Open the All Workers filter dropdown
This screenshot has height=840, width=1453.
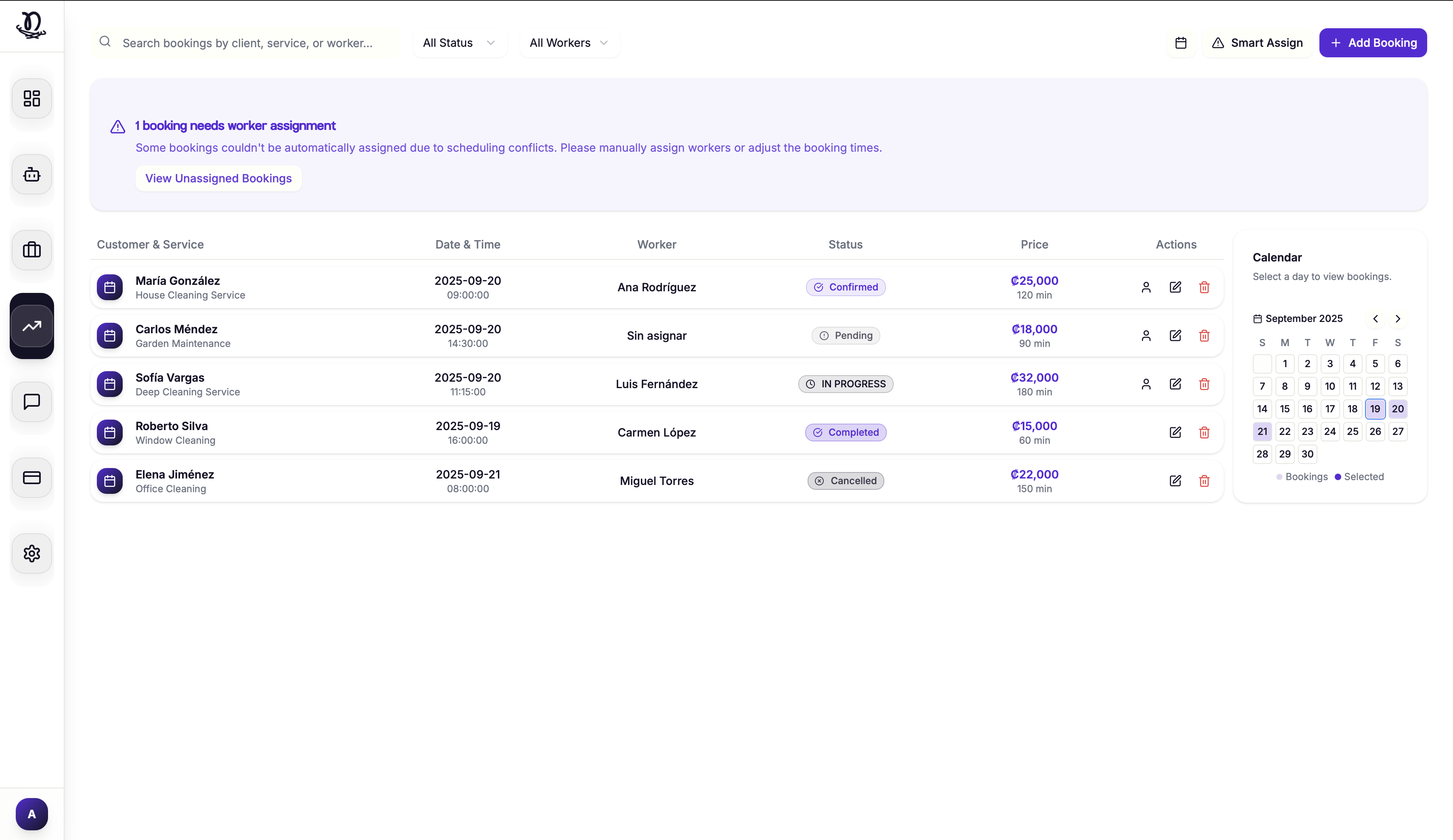(569, 42)
